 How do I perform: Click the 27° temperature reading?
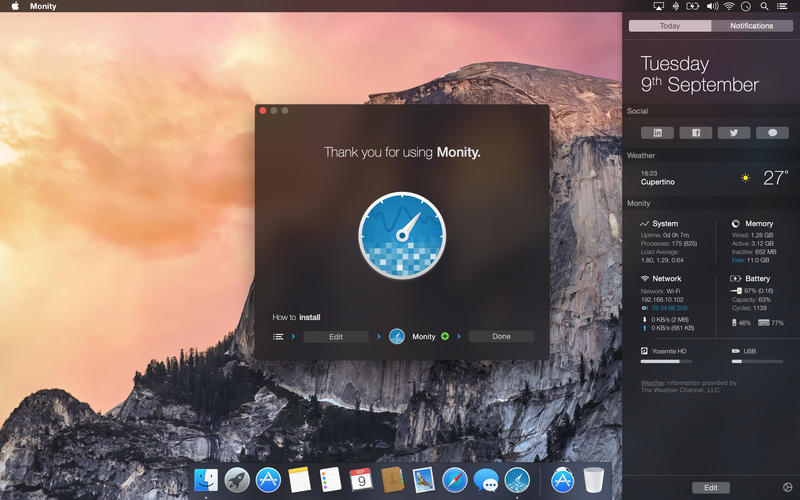tap(776, 178)
